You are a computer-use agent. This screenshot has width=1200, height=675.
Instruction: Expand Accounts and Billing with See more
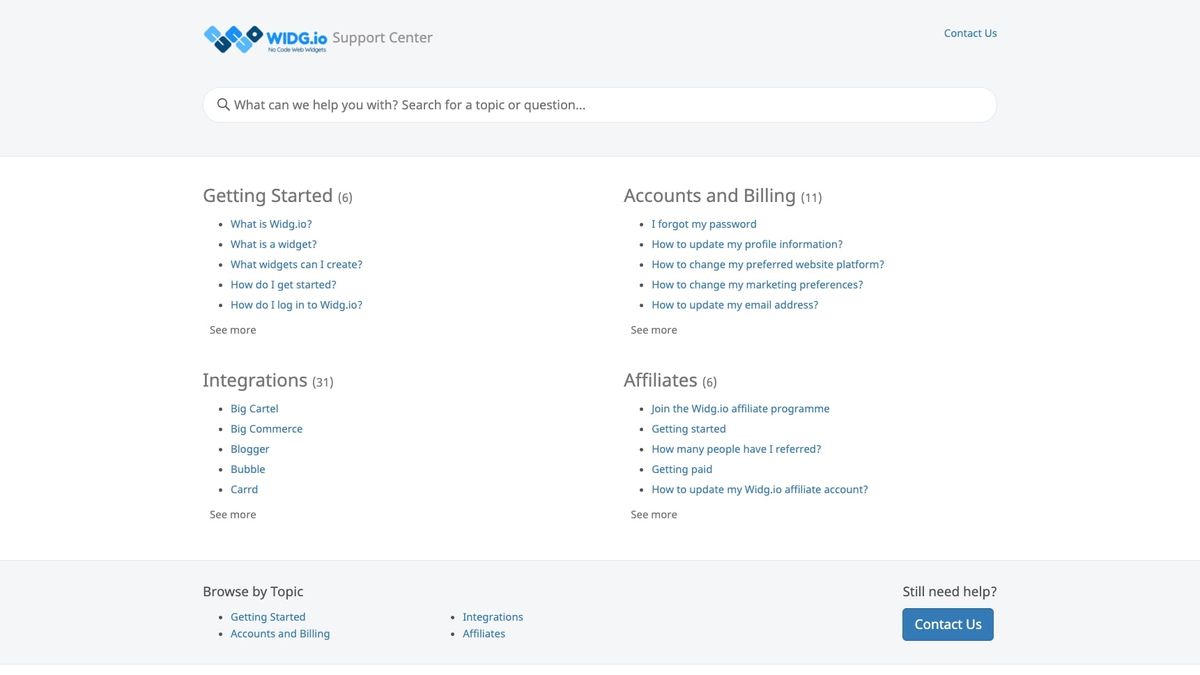pos(654,328)
